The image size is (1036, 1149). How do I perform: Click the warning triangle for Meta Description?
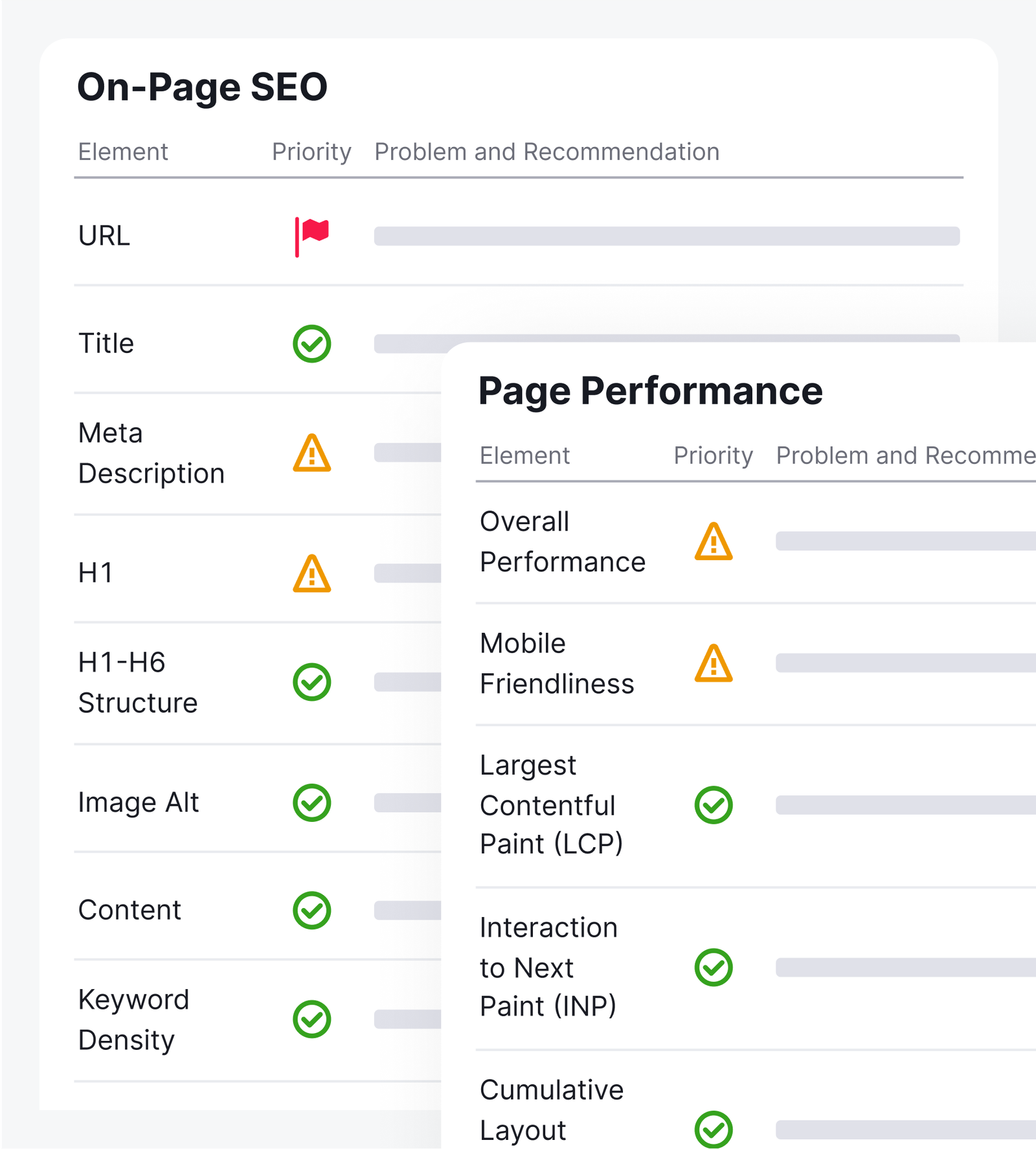click(x=312, y=454)
